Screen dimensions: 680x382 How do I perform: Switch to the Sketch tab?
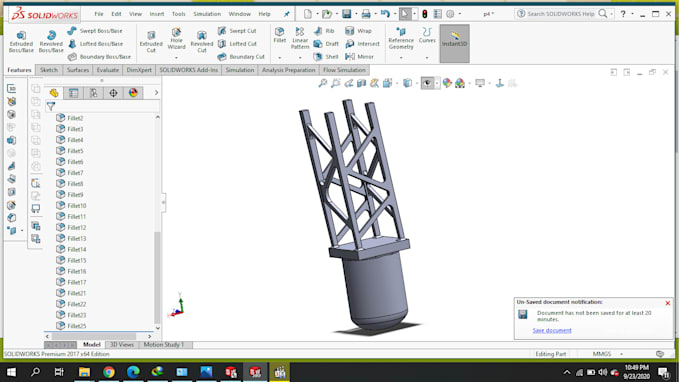(49, 70)
